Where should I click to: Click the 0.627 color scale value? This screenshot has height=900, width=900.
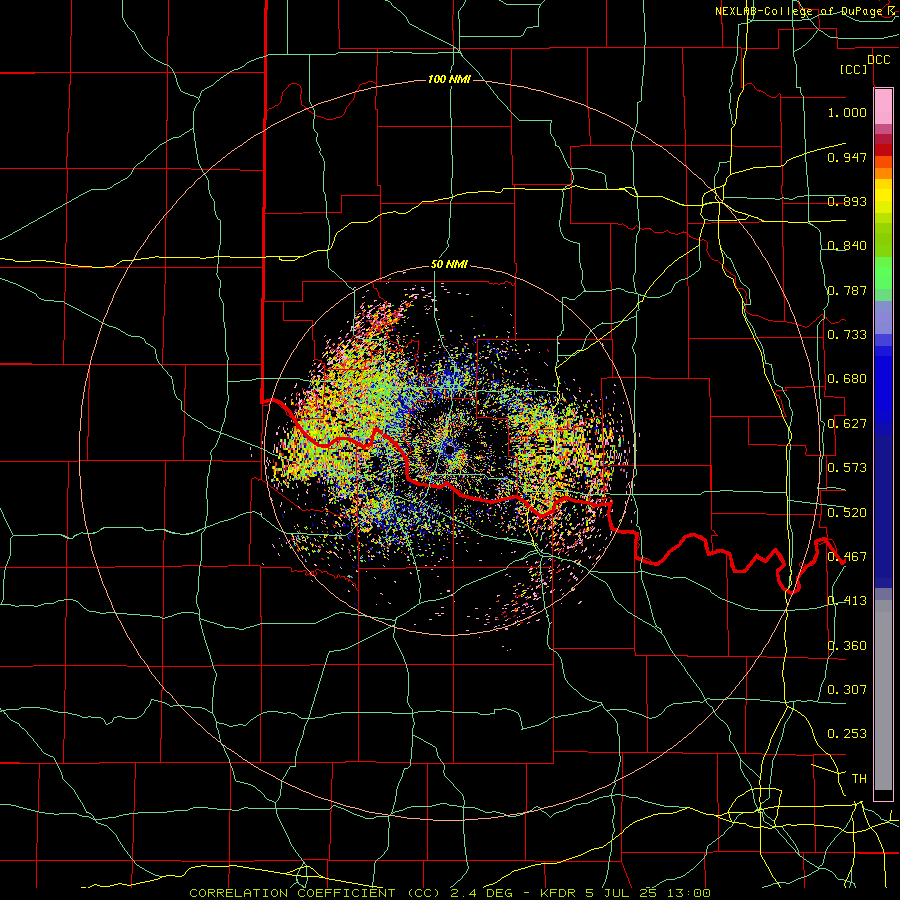pos(847,423)
